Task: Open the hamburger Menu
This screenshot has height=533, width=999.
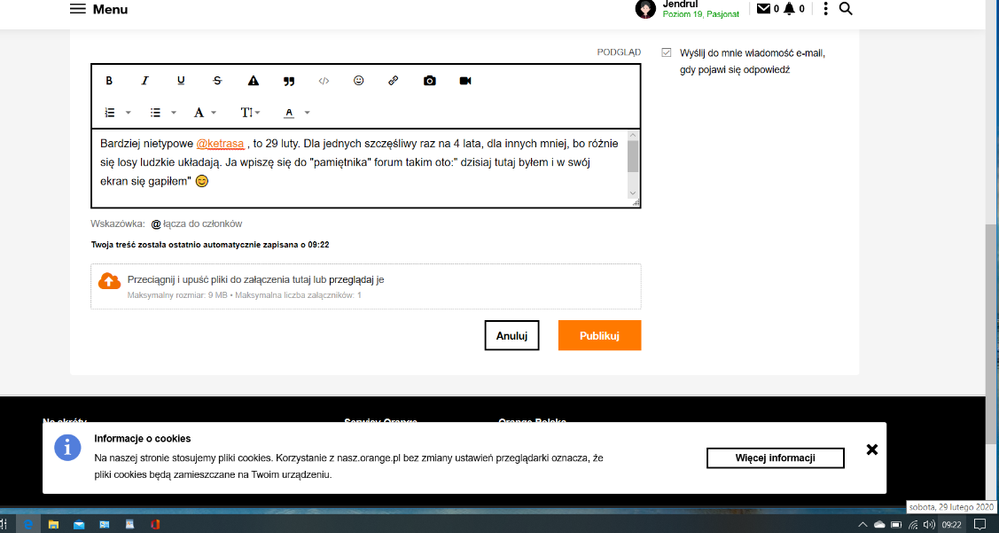Action: pos(99,9)
